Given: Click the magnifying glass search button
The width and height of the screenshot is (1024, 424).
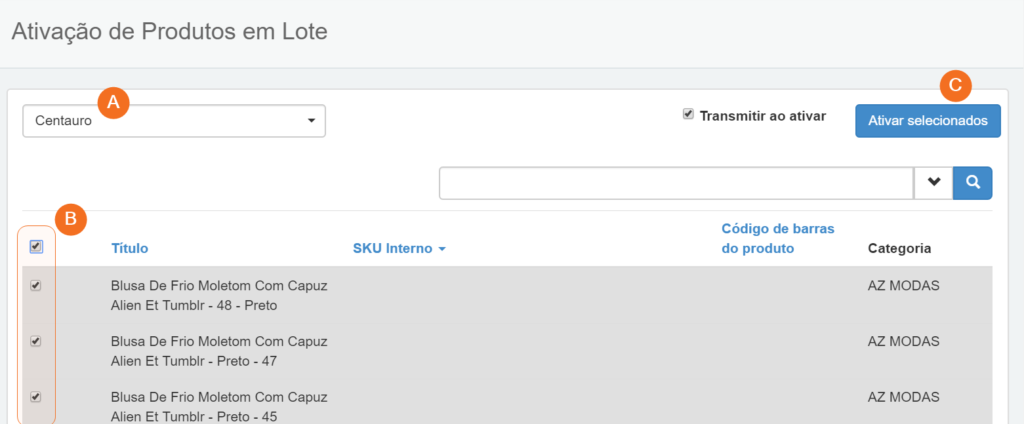Looking at the screenshot, I should click(x=972, y=183).
